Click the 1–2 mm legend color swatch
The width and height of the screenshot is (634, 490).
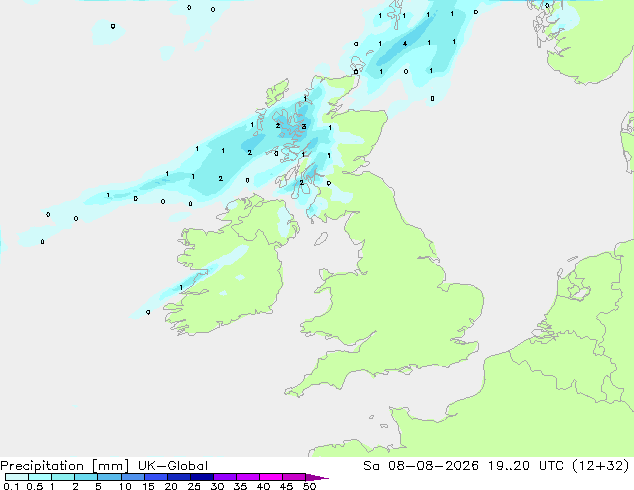[63, 477]
